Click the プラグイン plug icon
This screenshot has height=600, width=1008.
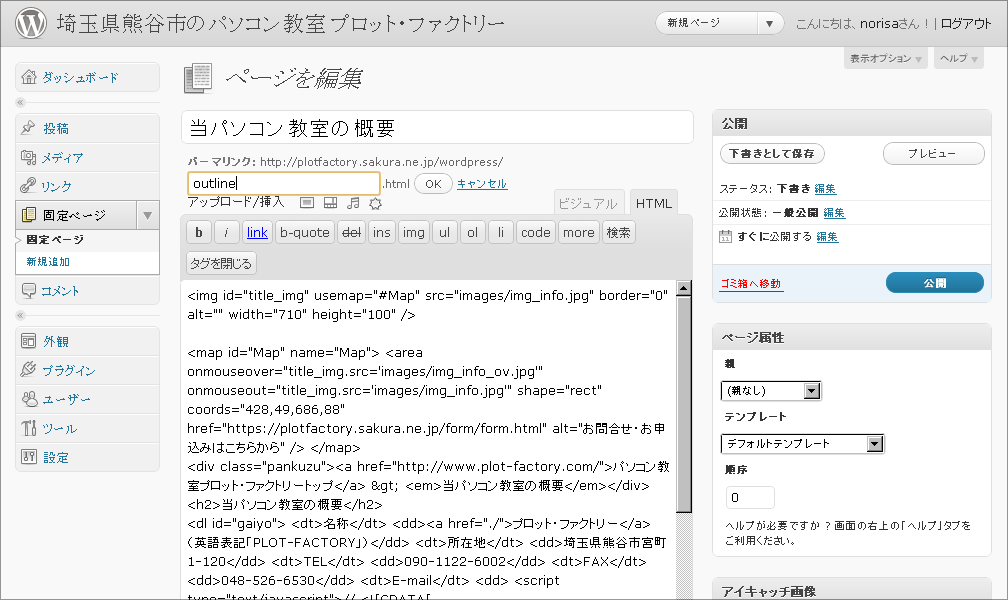(28, 369)
